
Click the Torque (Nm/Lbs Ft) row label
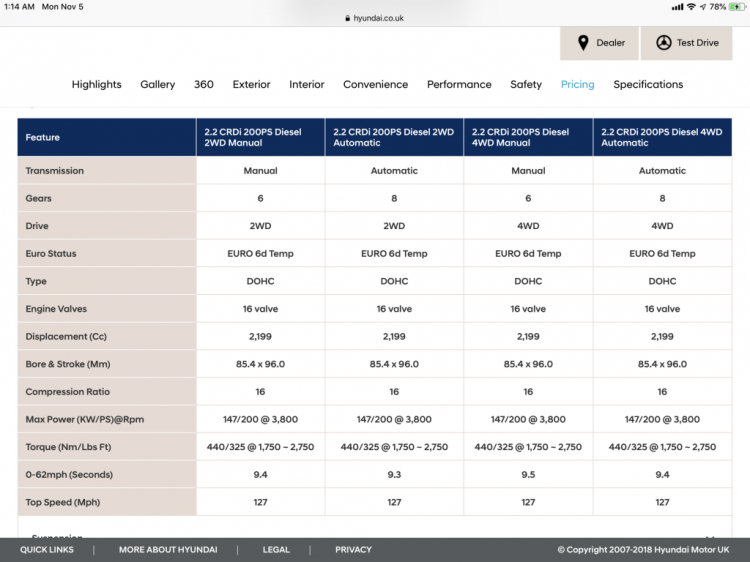tap(68, 447)
